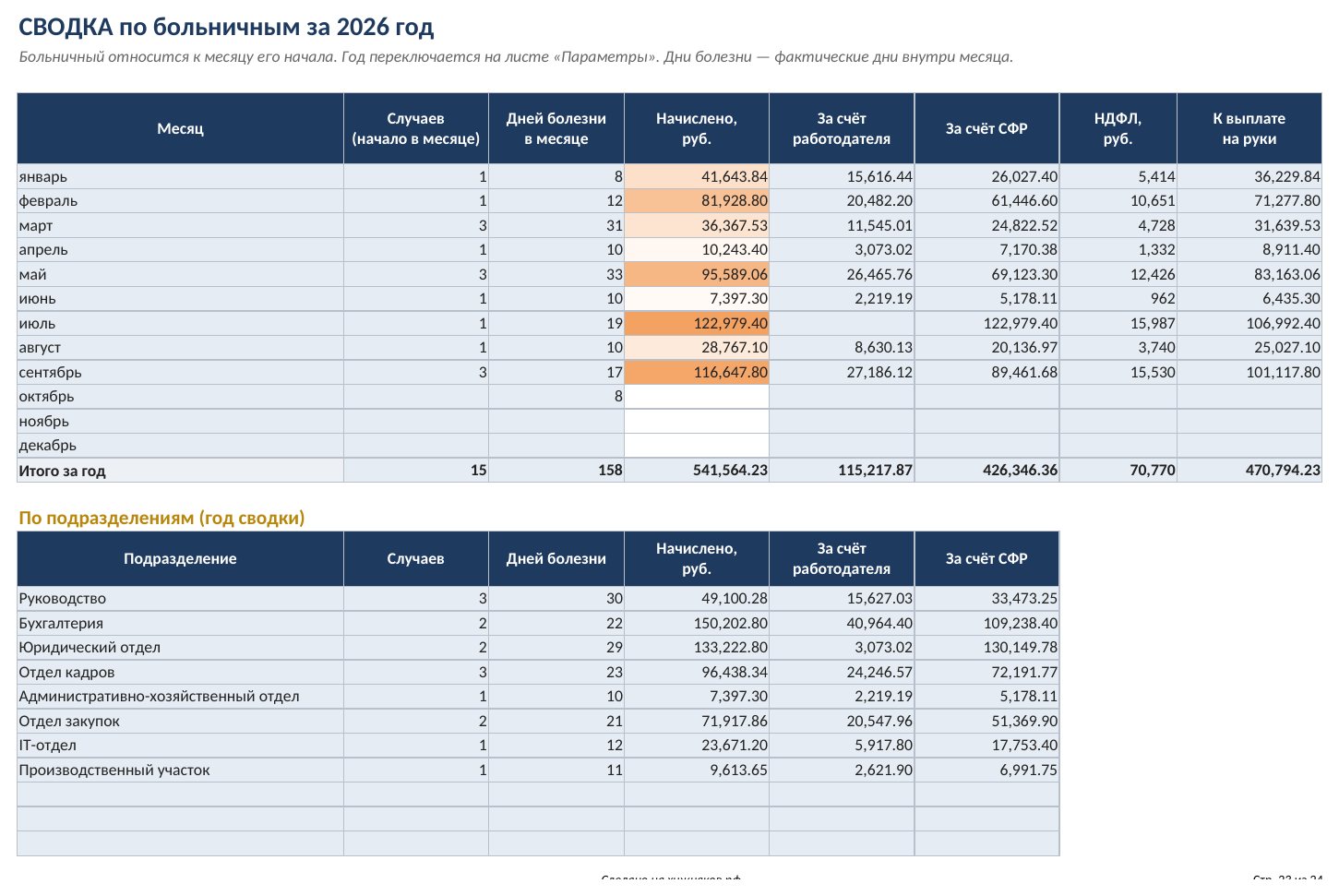Select the Отдел кадров employer amount 24,246.57
The height and width of the screenshot is (896, 1339).
point(842,672)
